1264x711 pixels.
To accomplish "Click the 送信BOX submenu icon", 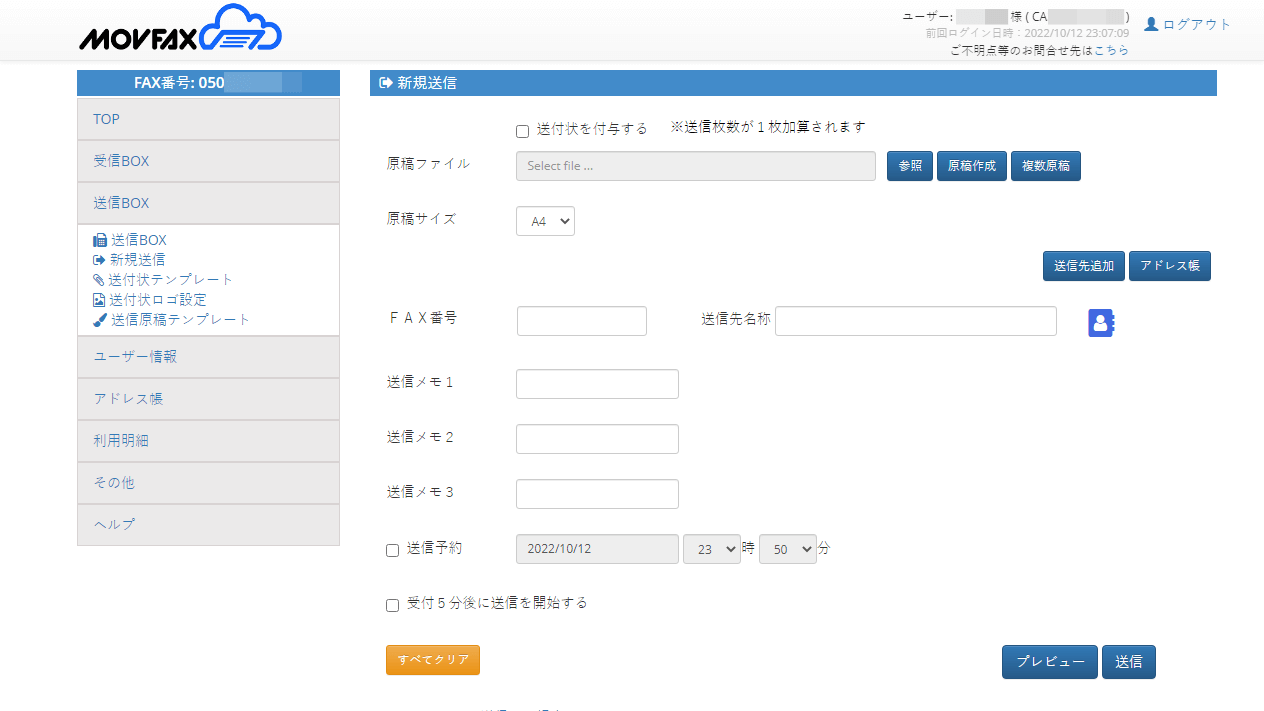I will (x=99, y=240).
